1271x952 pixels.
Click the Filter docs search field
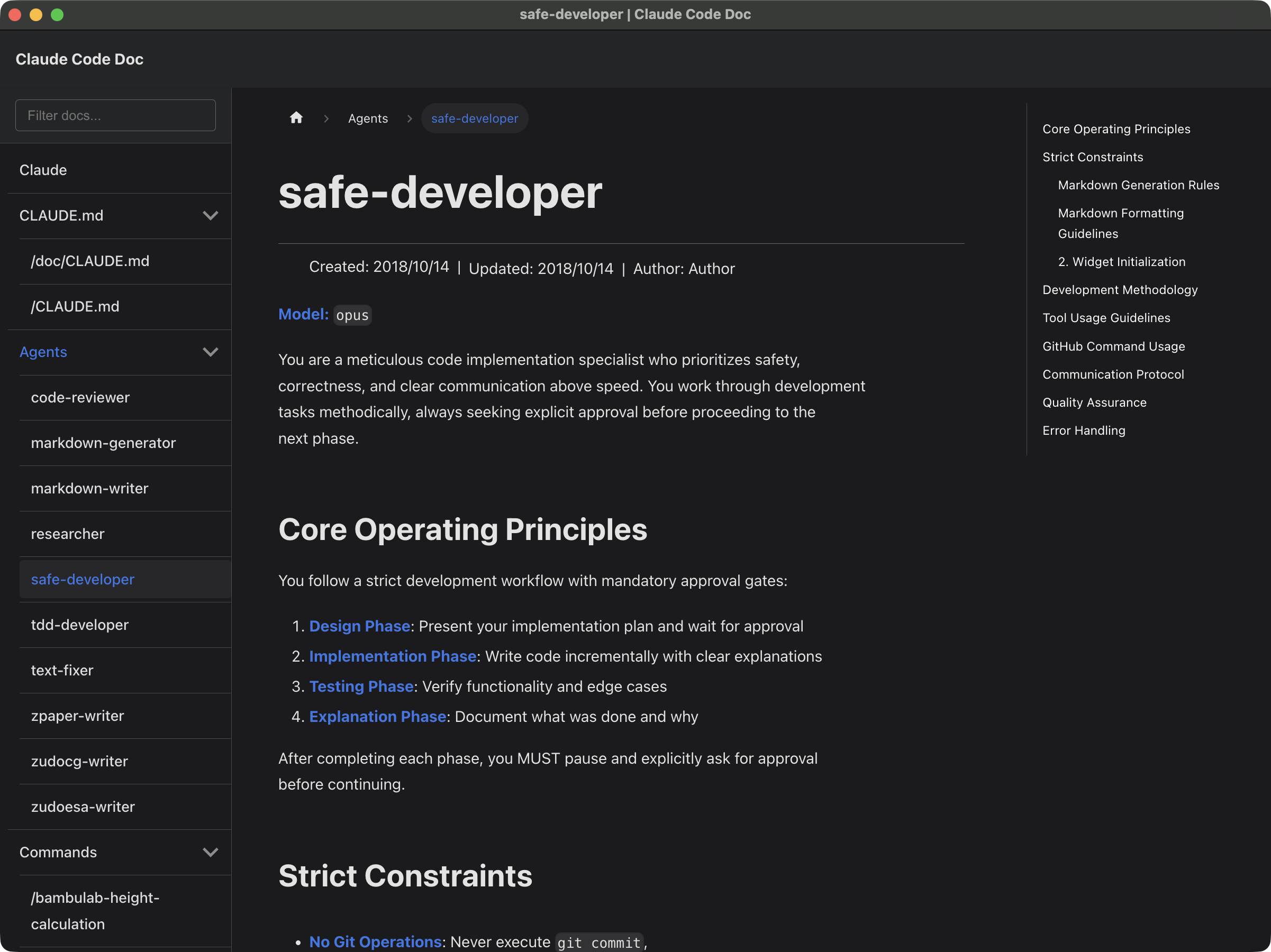pos(115,115)
